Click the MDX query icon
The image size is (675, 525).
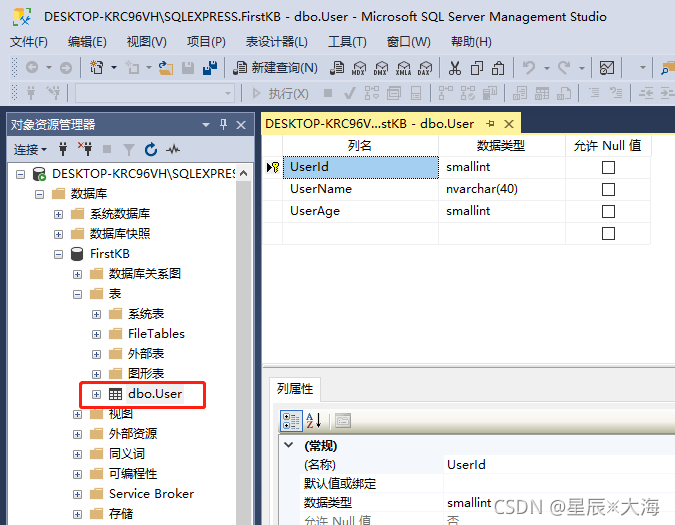[359, 68]
